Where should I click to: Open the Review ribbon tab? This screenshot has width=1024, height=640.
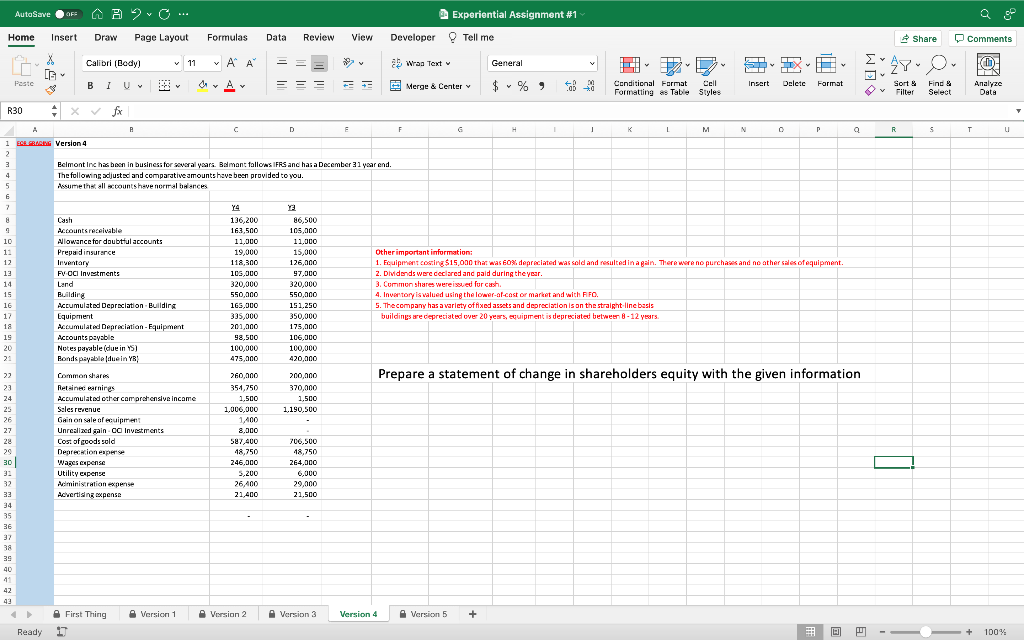319,38
